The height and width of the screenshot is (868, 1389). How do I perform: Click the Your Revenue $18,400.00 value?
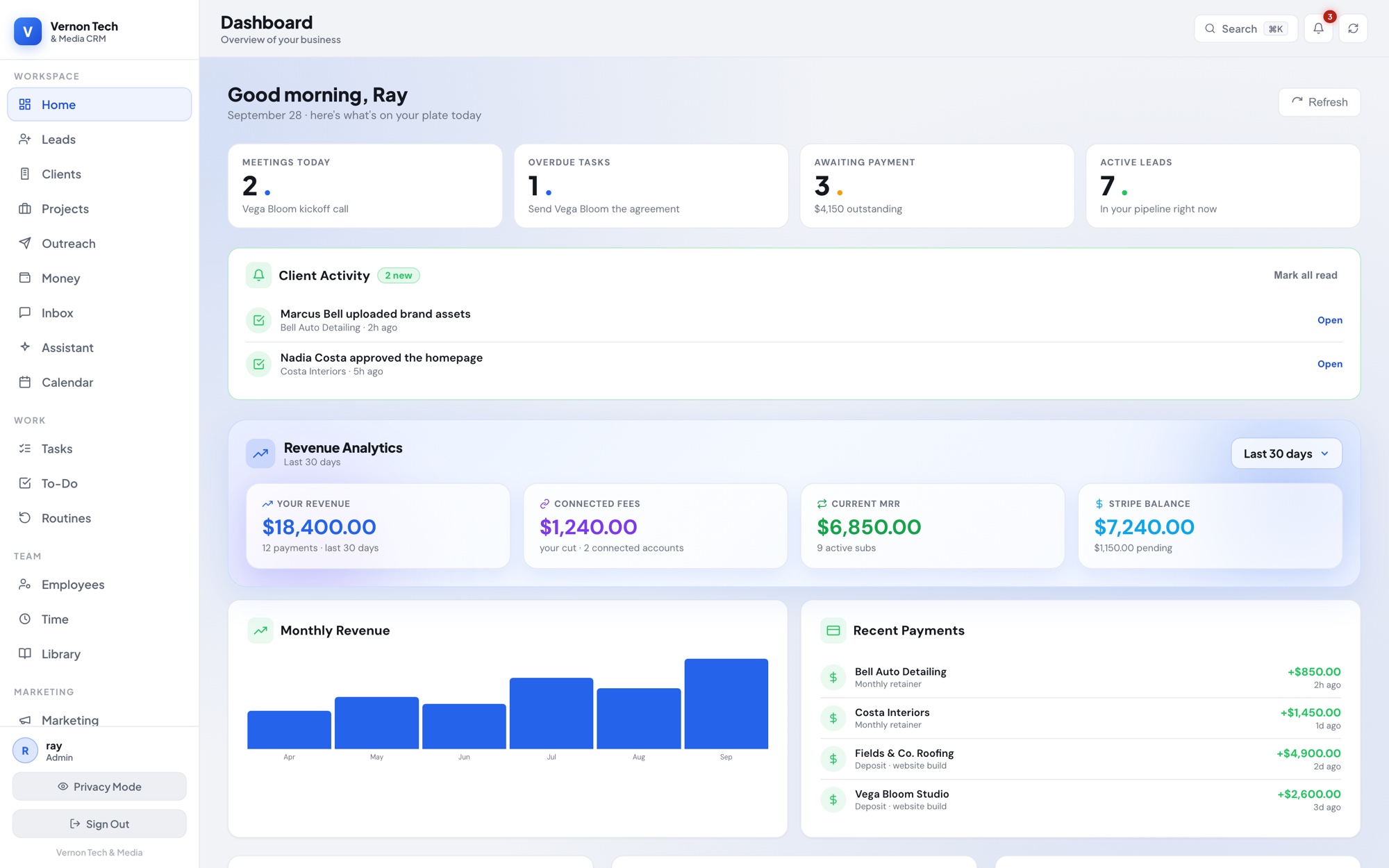tap(319, 527)
